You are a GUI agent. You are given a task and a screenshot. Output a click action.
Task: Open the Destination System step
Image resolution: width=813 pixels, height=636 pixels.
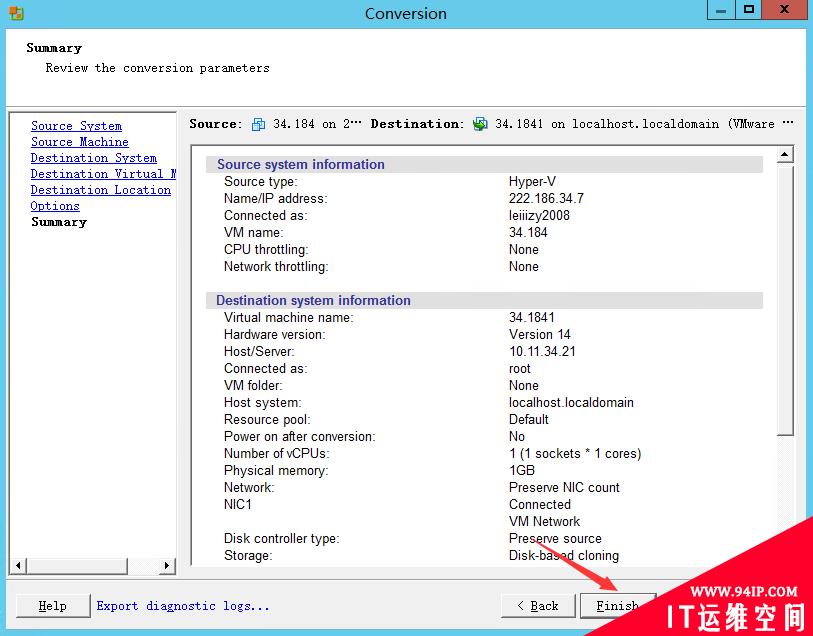93,158
